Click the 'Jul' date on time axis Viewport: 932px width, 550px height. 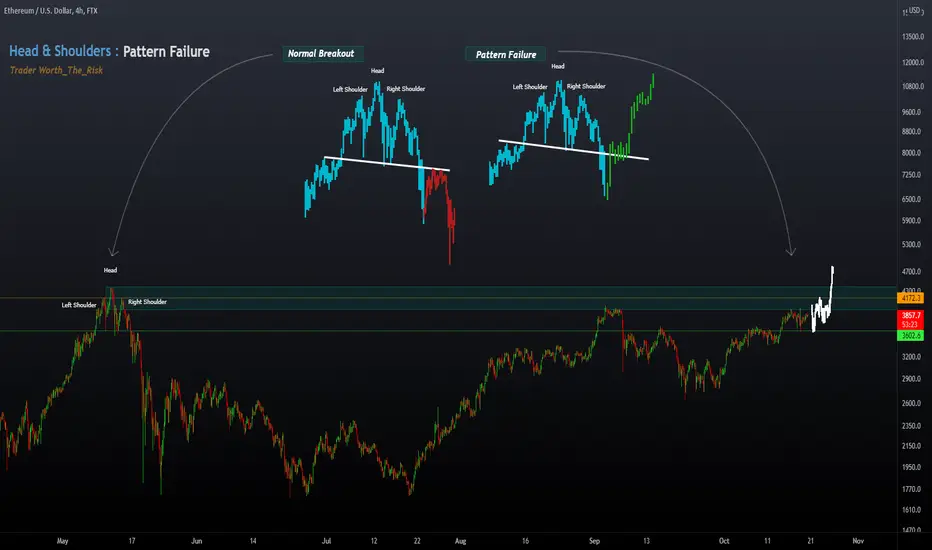coord(326,541)
